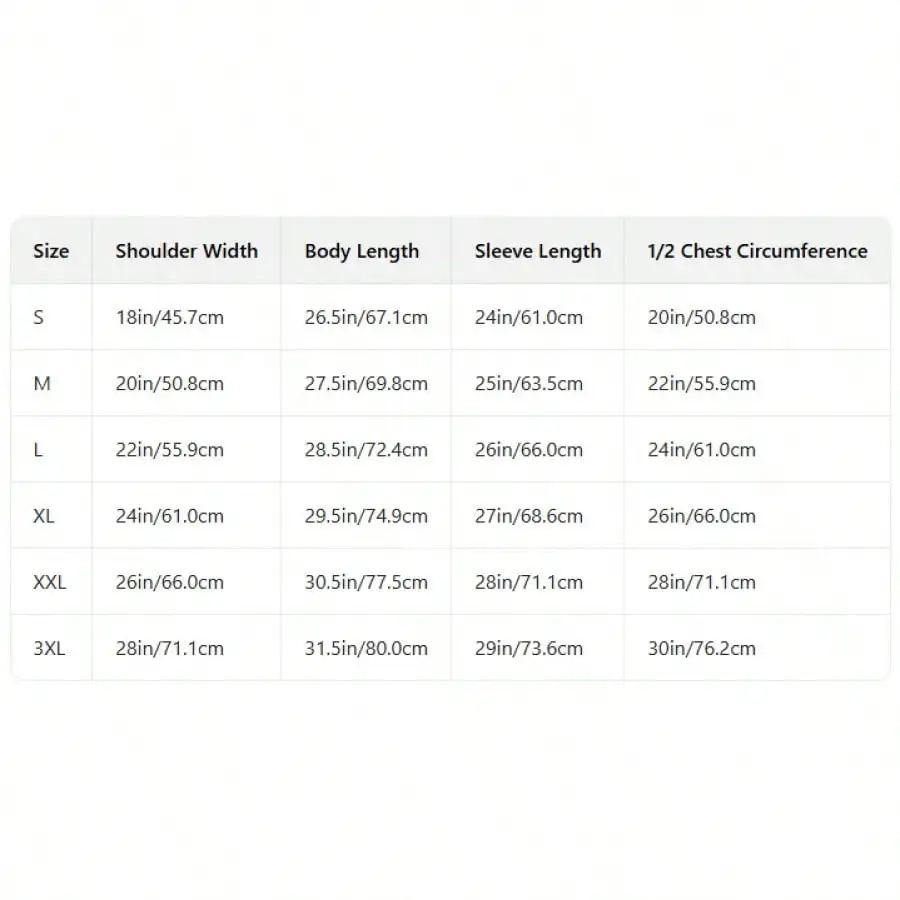Click the Shoulder Width column header

[186, 251]
